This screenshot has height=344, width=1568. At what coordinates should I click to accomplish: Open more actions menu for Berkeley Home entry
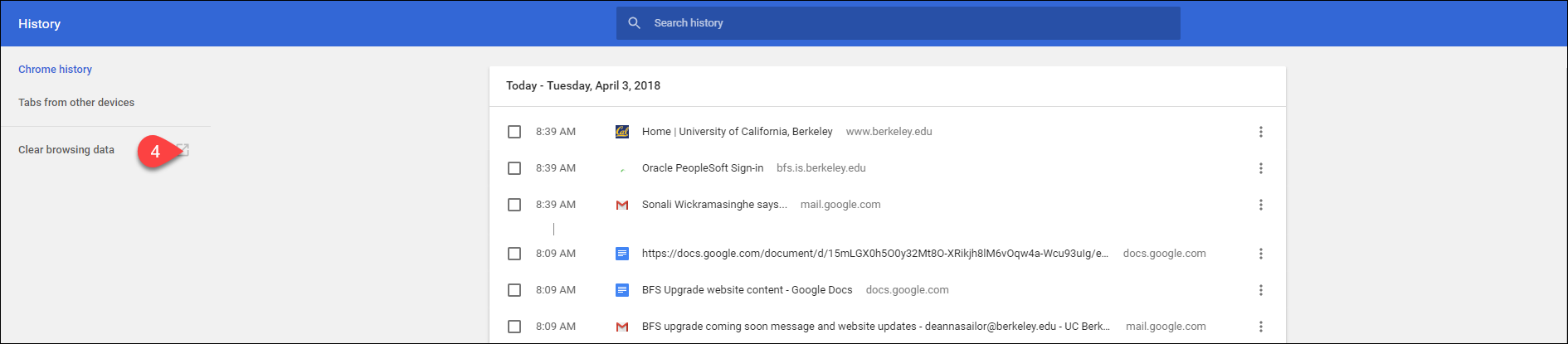coord(1260,132)
